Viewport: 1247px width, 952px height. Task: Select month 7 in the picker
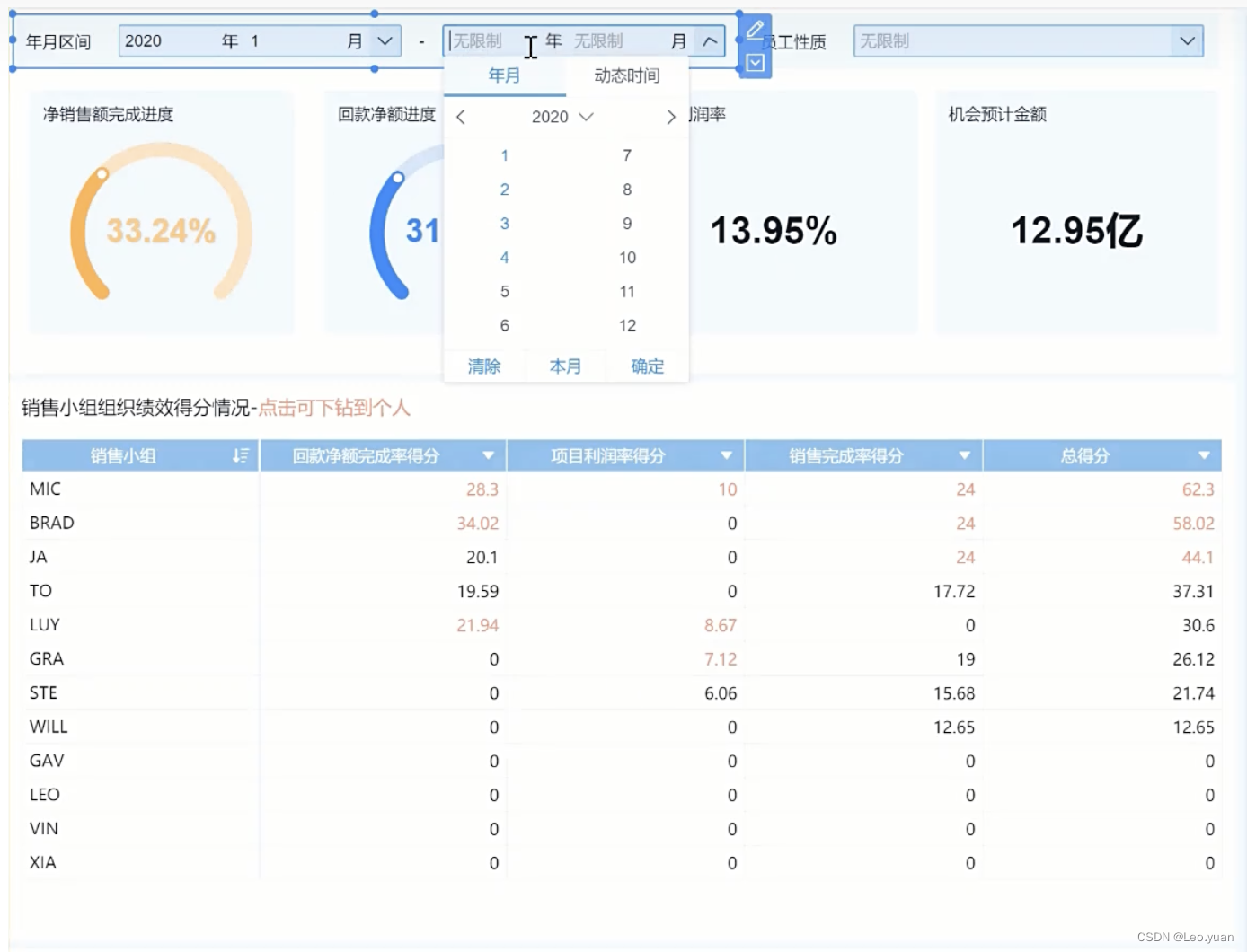pos(627,155)
